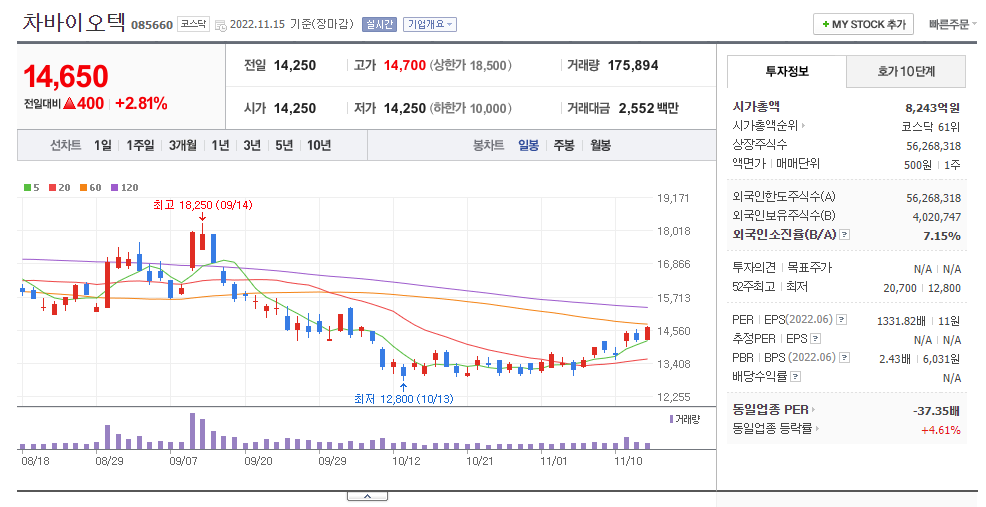Click the 10/12 date label on chart axis
The width and height of the screenshot is (986, 507).
[406, 461]
